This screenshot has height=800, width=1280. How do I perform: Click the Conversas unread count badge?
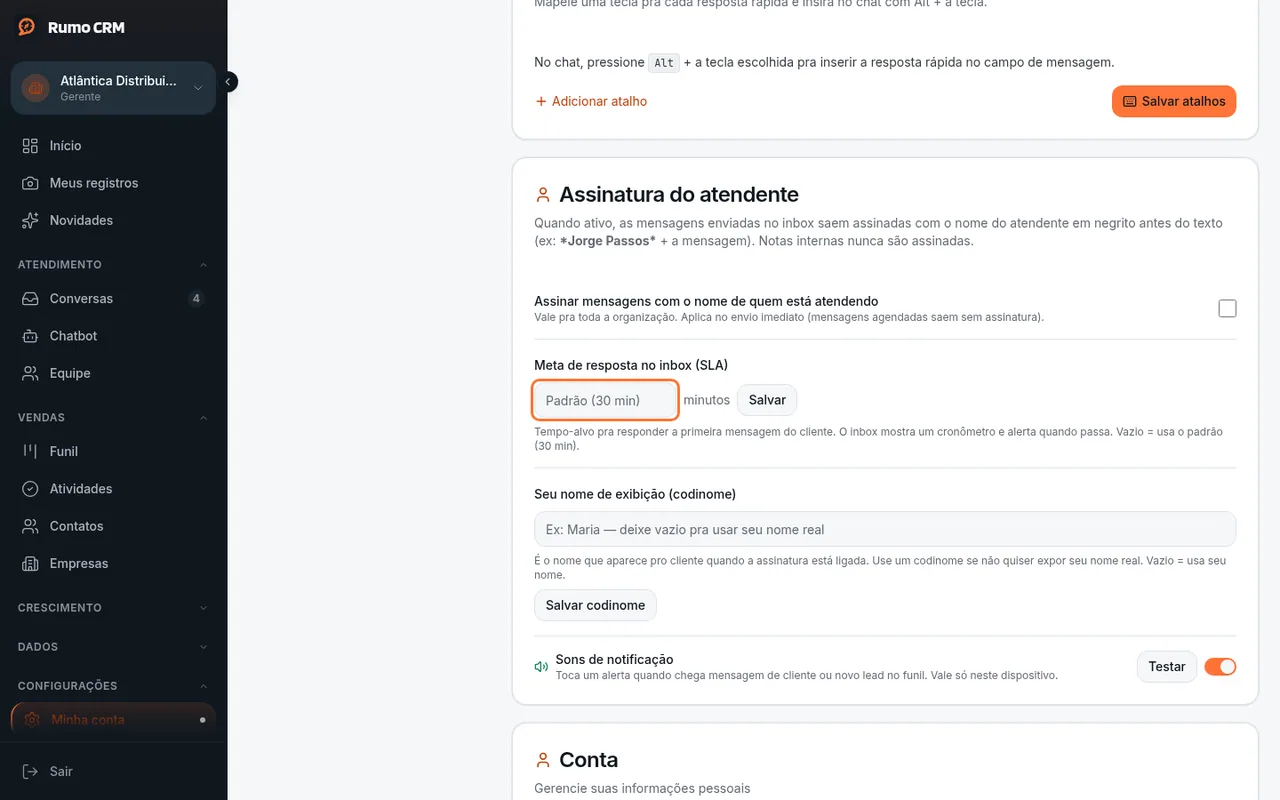click(196, 299)
